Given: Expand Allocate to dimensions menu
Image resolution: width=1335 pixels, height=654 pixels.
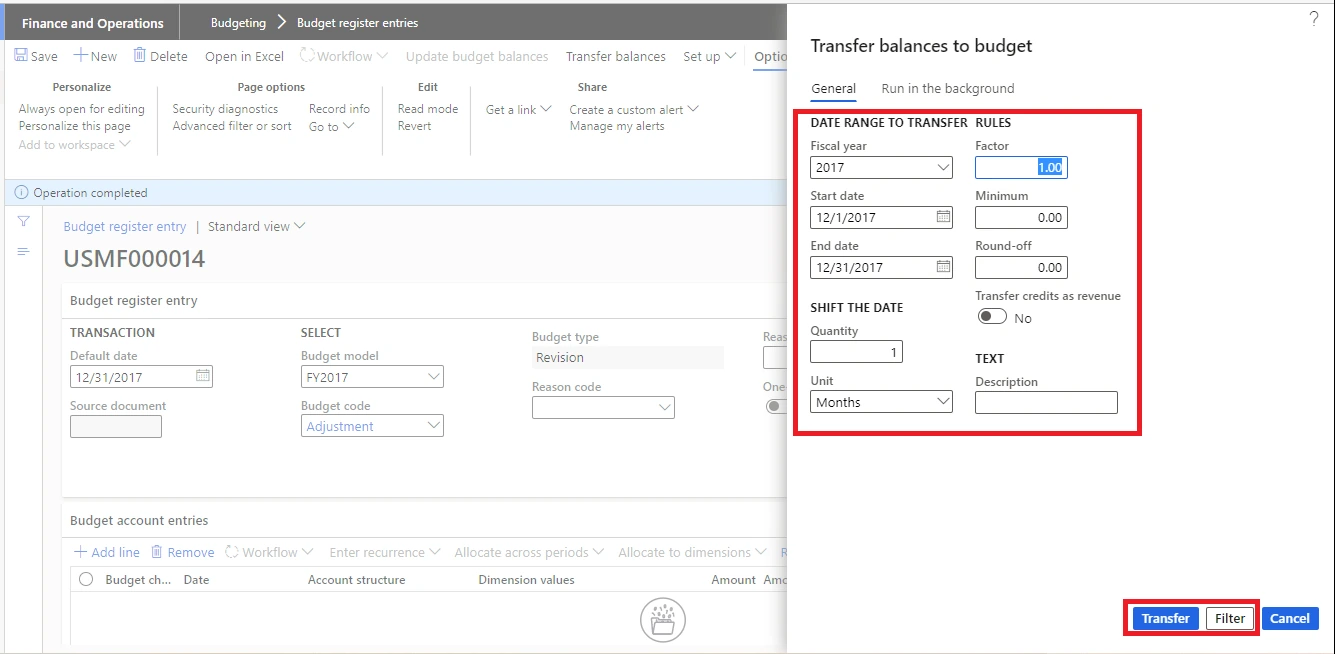Looking at the screenshot, I should 692,552.
